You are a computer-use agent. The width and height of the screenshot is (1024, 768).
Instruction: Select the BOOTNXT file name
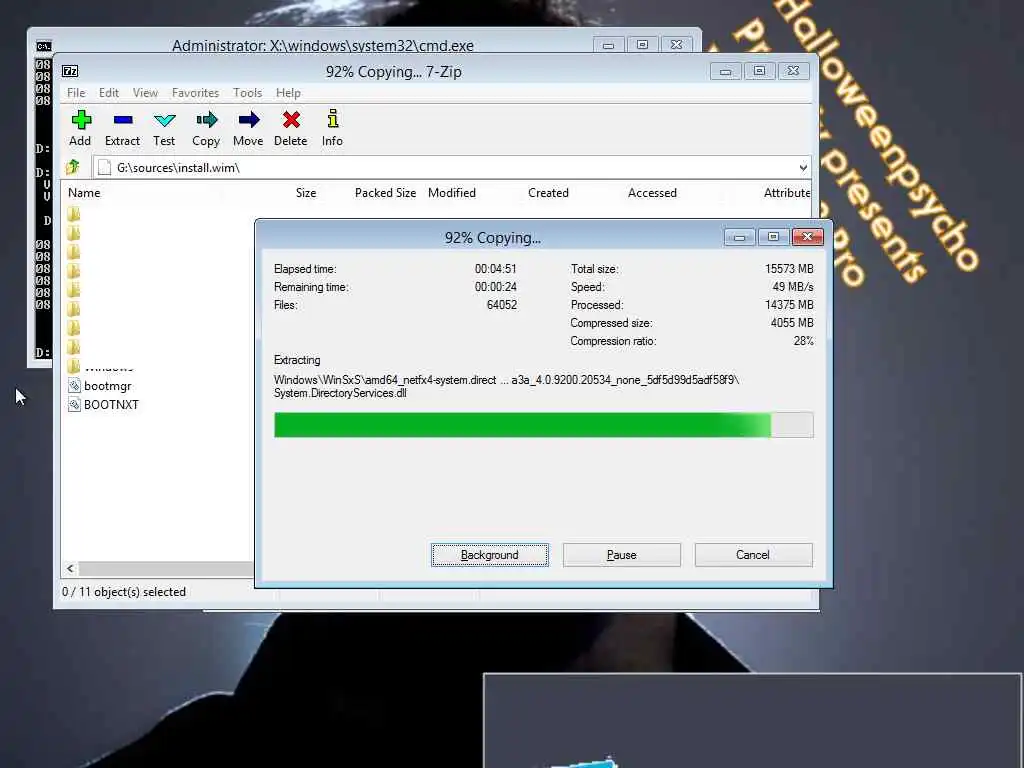pos(112,405)
